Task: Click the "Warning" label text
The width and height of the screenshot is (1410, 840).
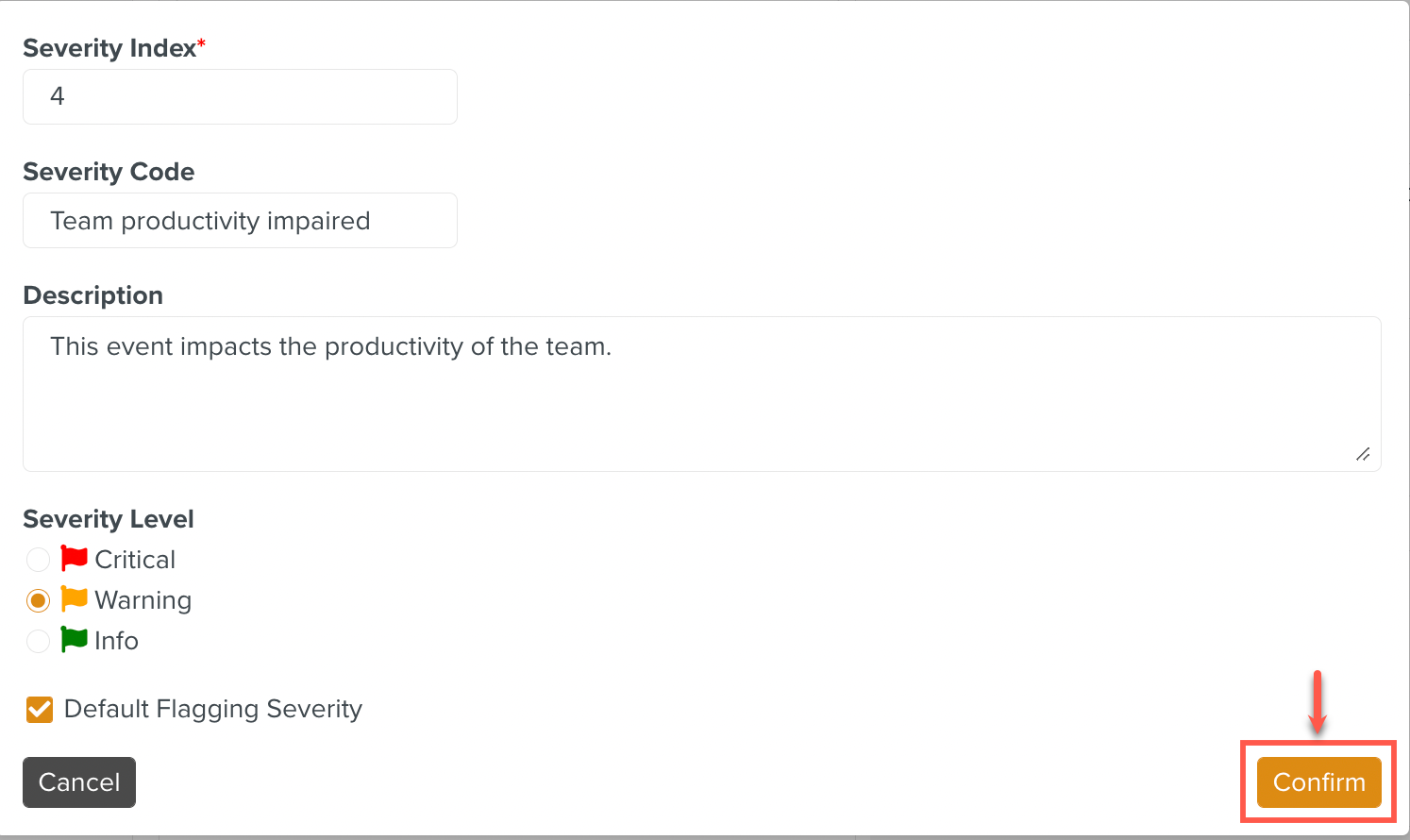Action: [143, 600]
